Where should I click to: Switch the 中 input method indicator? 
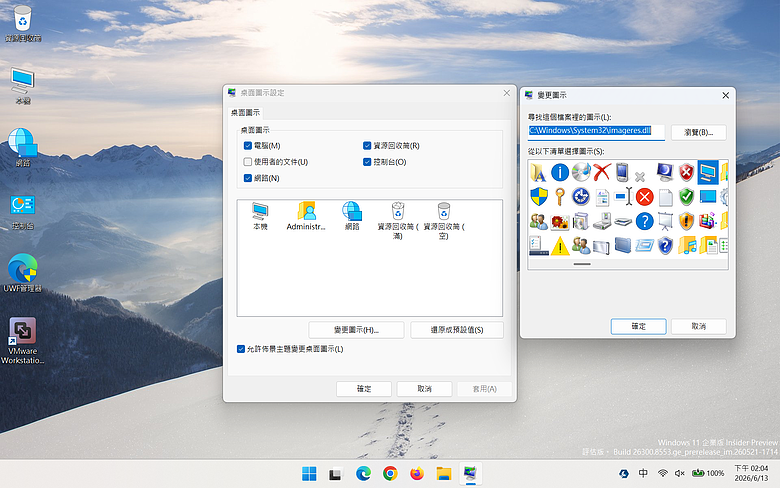point(643,473)
